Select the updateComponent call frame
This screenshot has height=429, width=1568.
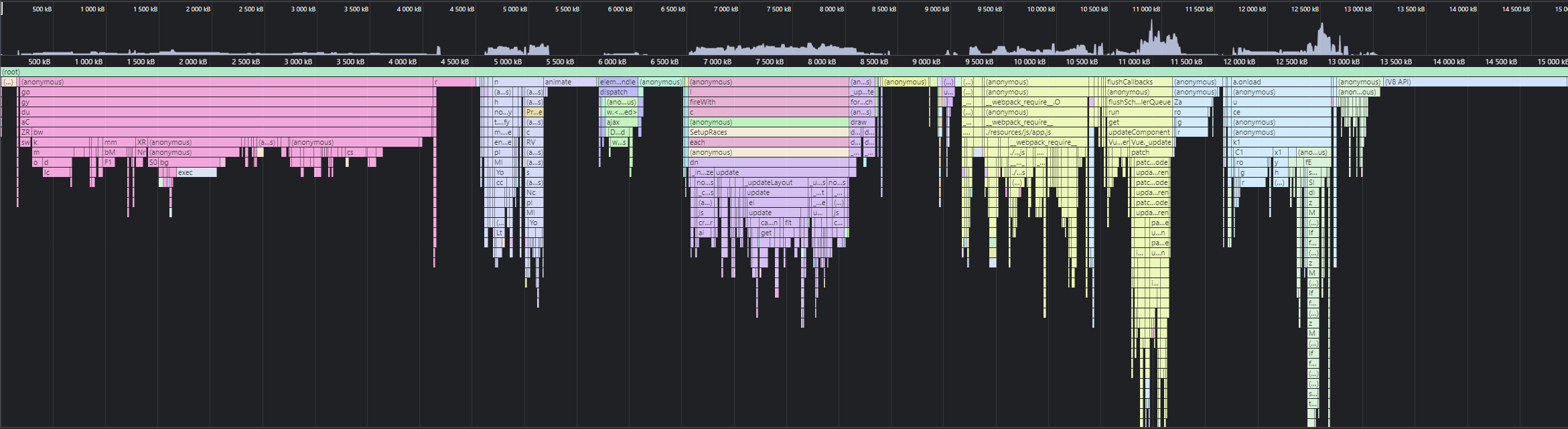[1138, 132]
